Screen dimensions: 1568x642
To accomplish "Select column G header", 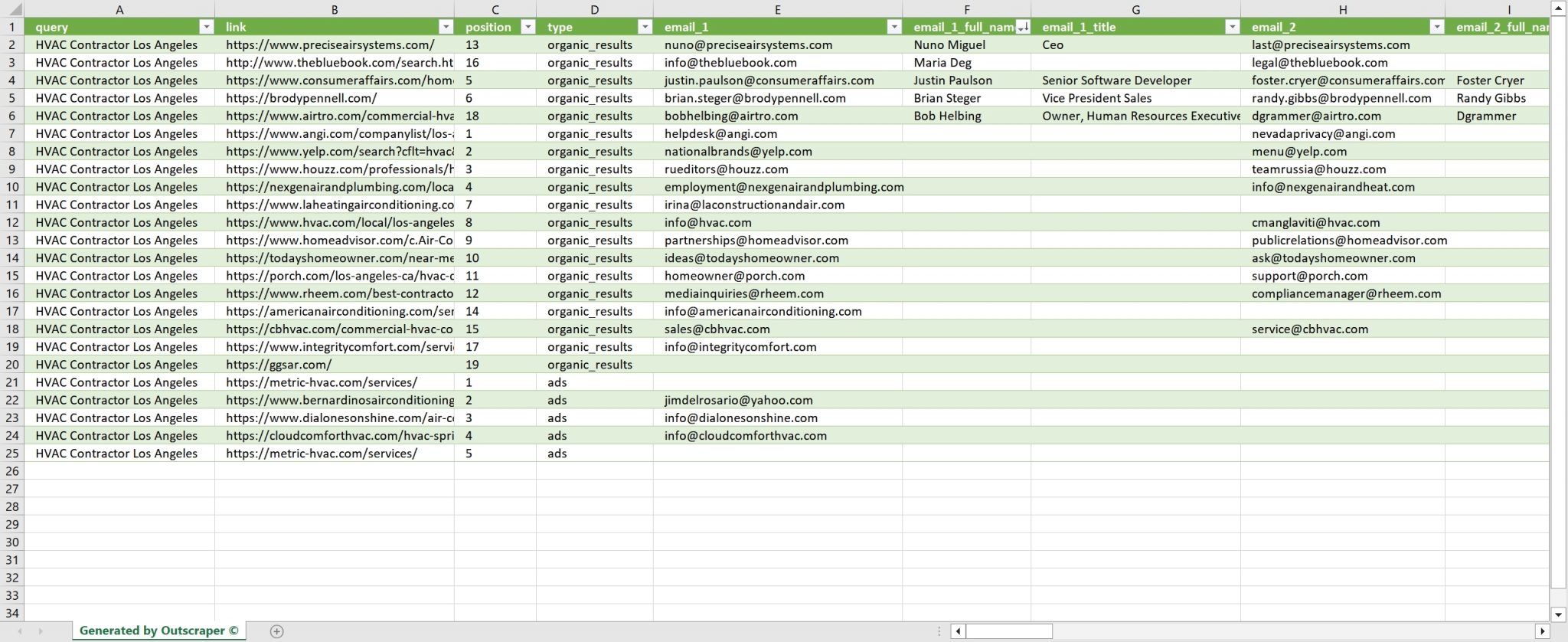I will click(1136, 9).
